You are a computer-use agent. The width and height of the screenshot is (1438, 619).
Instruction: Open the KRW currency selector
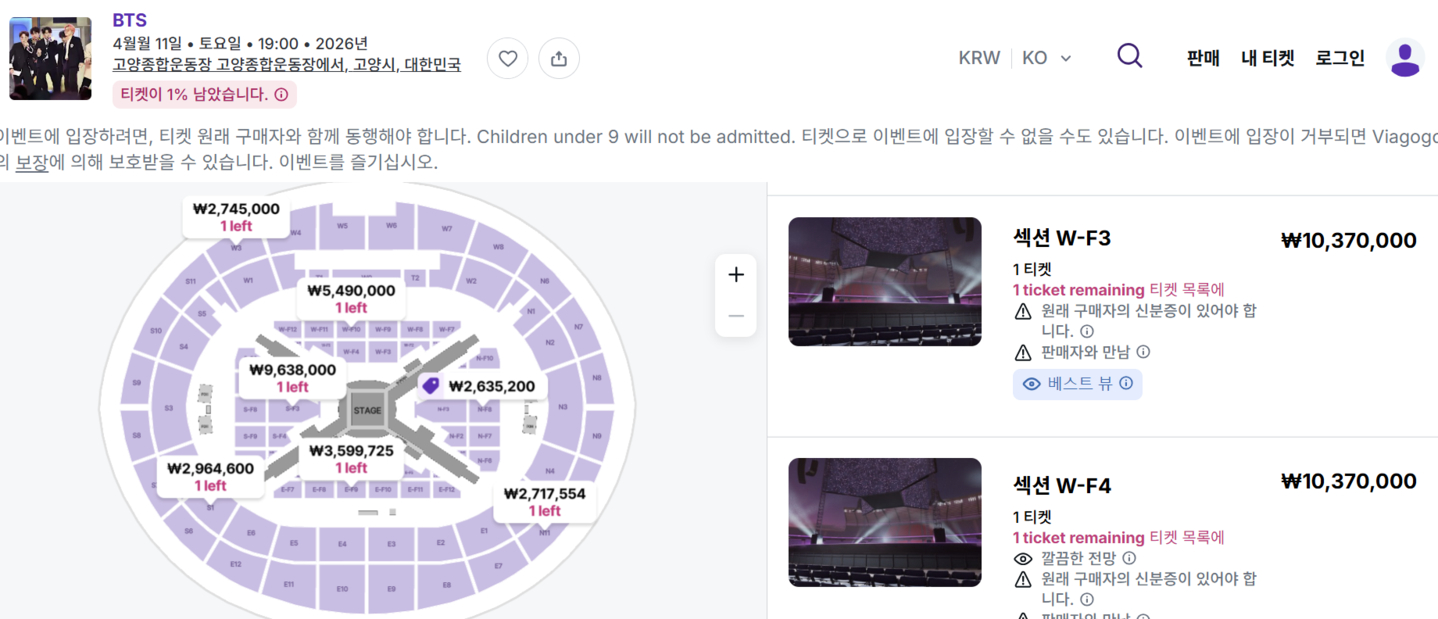pyautogui.click(x=979, y=57)
